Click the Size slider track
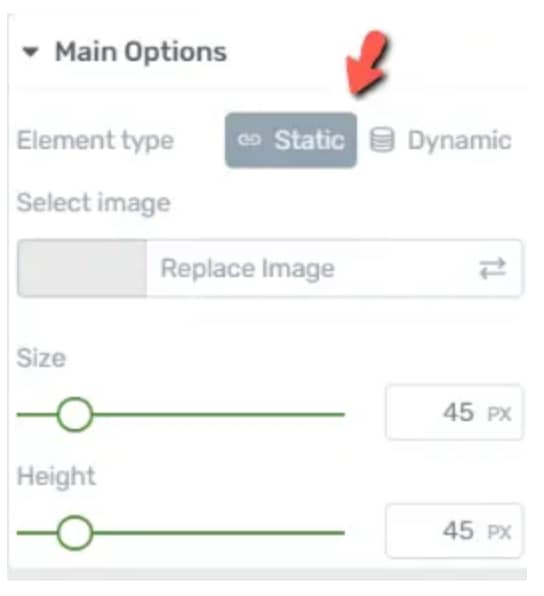Screen dimensions: 544x596 pos(181,414)
